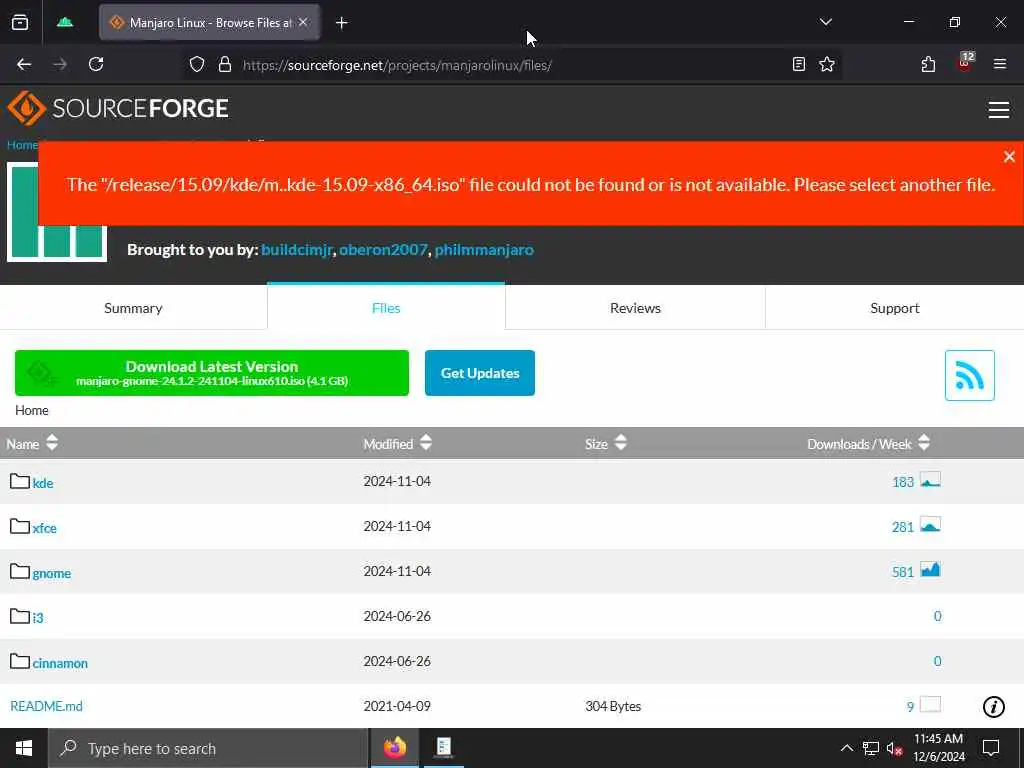
Task: Switch to the Summary tab
Action: pos(133,308)
